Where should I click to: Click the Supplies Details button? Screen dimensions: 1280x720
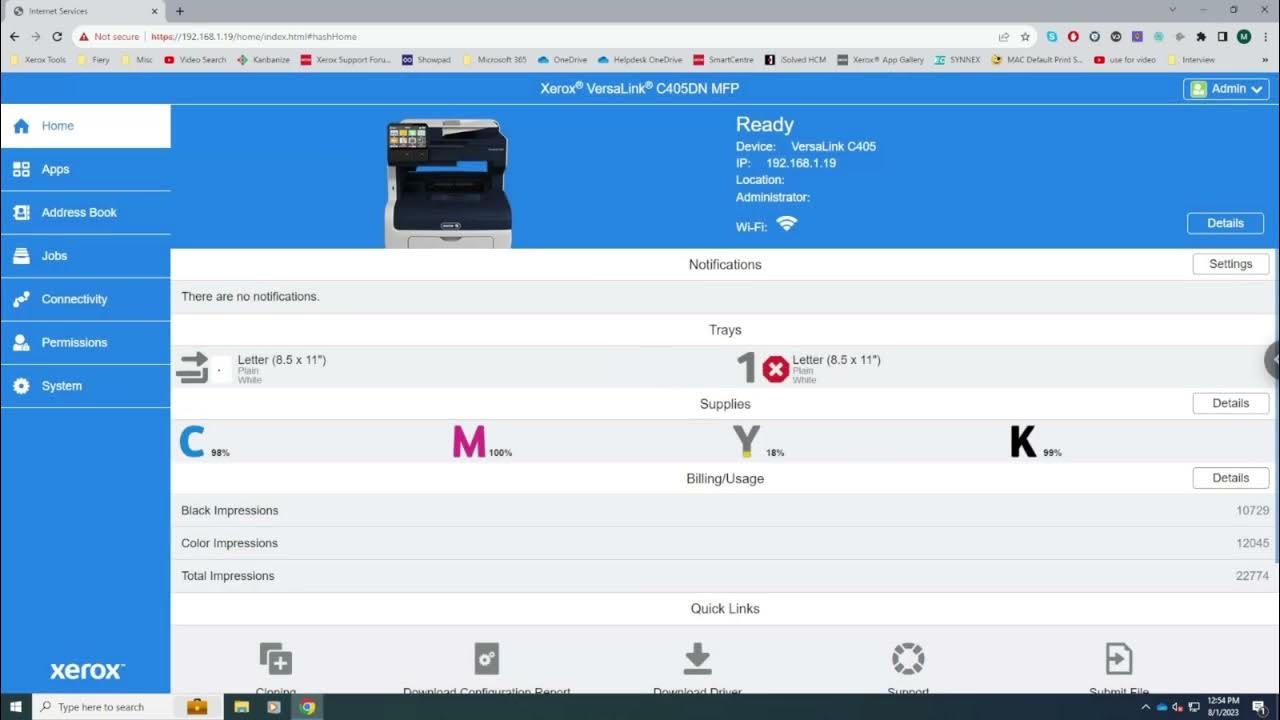pos(1231,403)
